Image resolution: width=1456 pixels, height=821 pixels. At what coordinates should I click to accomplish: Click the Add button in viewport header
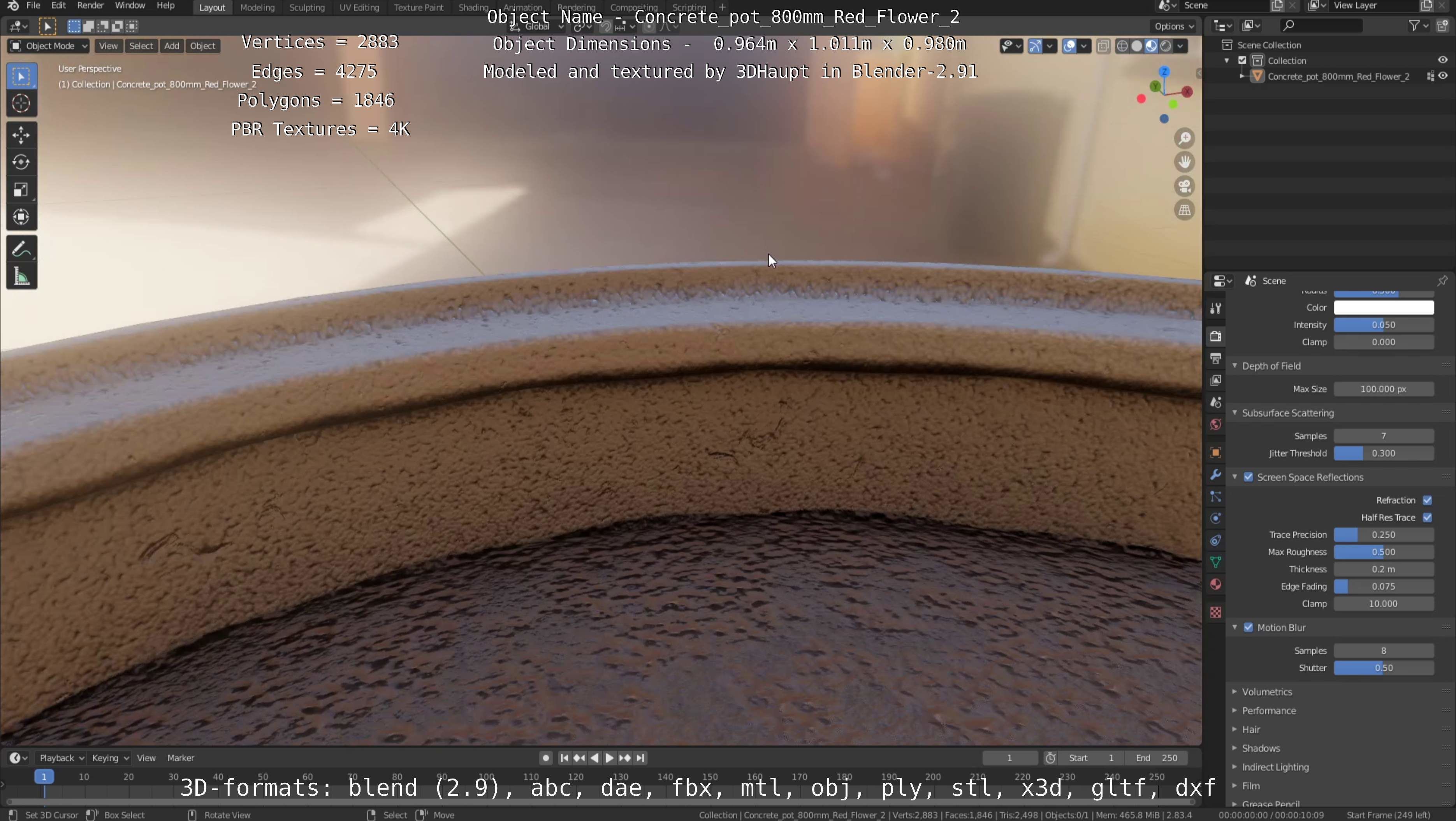pos(171,46)
